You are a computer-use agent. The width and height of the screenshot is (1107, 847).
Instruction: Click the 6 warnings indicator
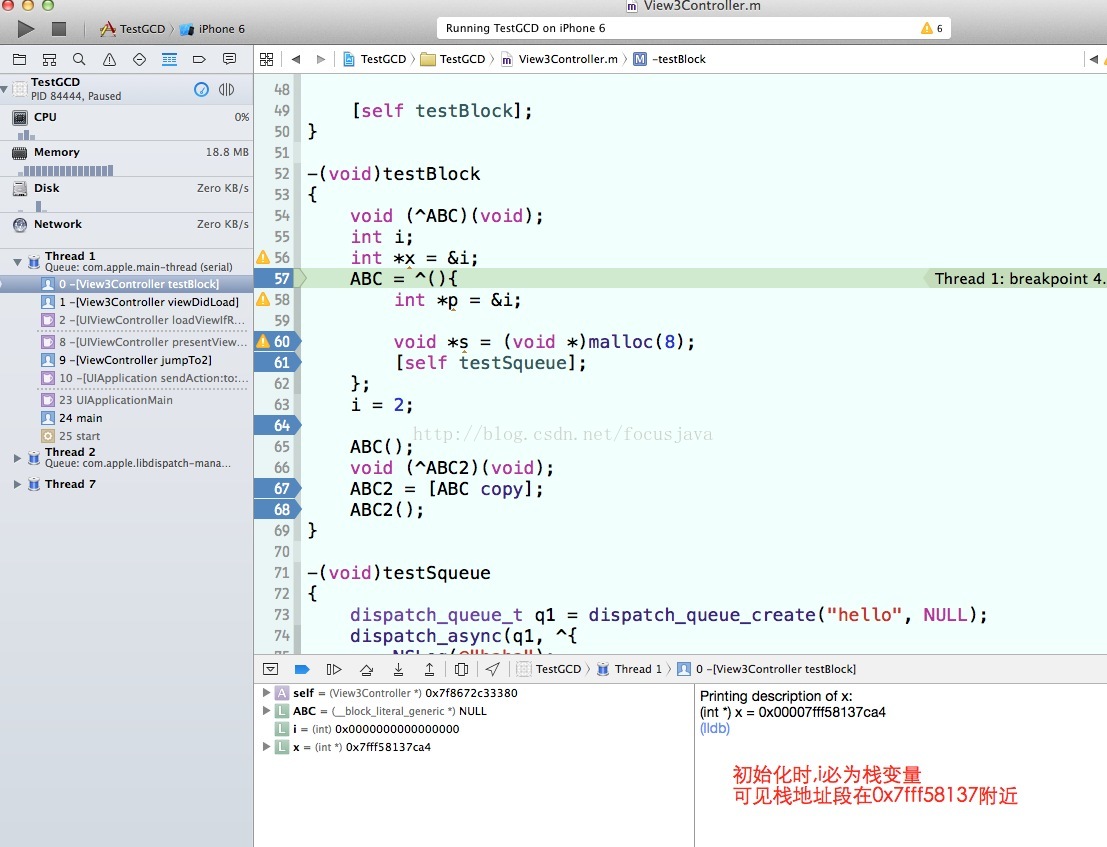pos(932,28)
